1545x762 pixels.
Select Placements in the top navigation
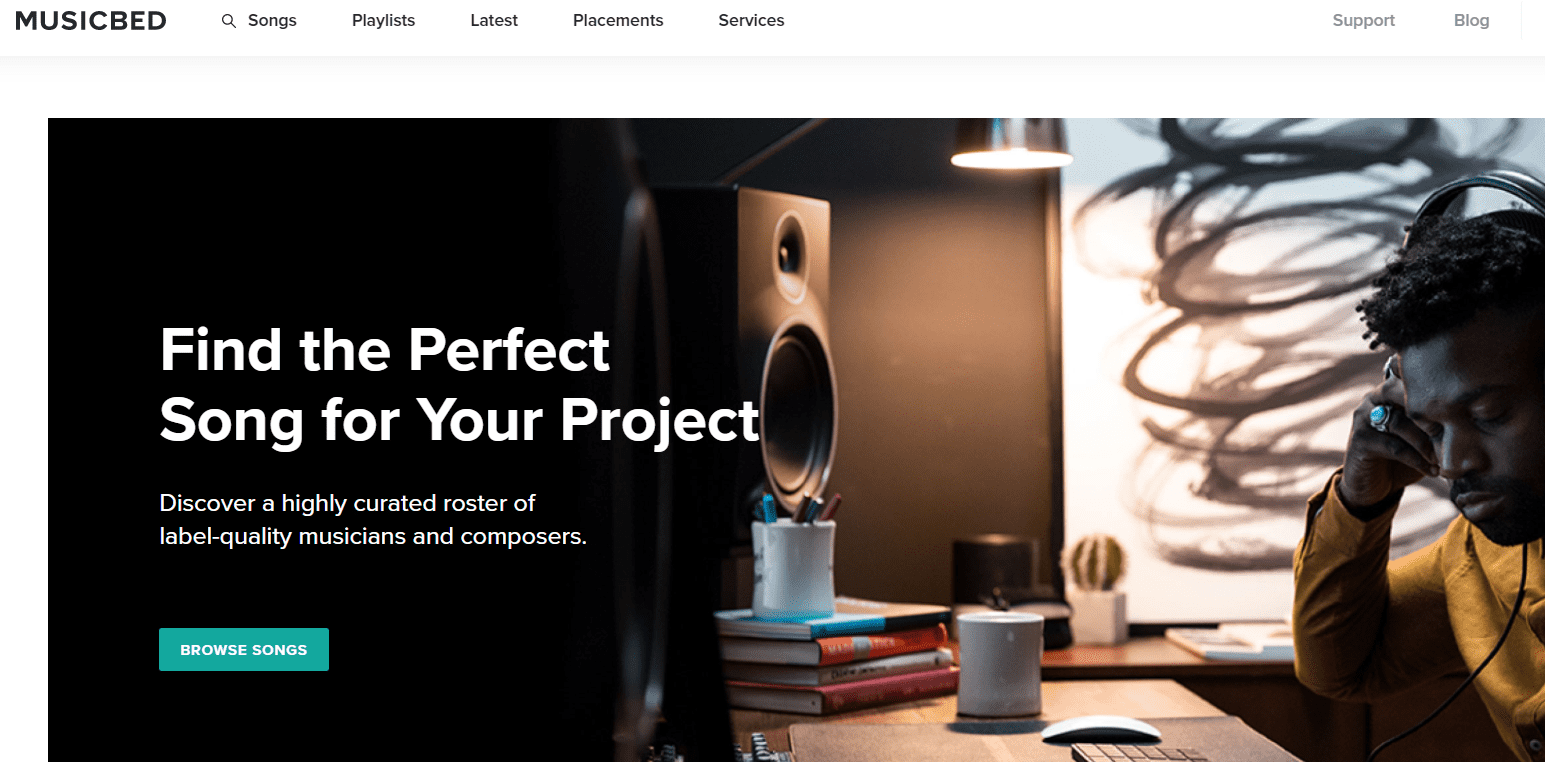[x=618, y=20]
